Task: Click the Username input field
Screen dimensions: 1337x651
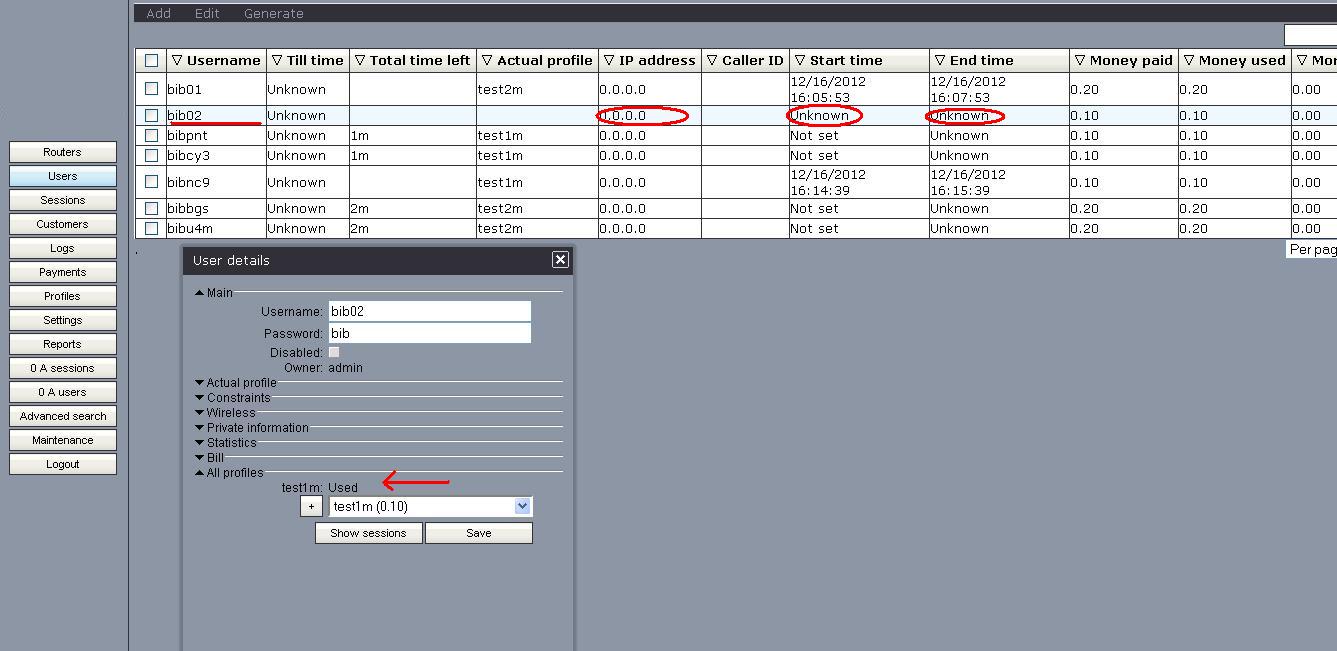Action: click(x=430, y=312)
